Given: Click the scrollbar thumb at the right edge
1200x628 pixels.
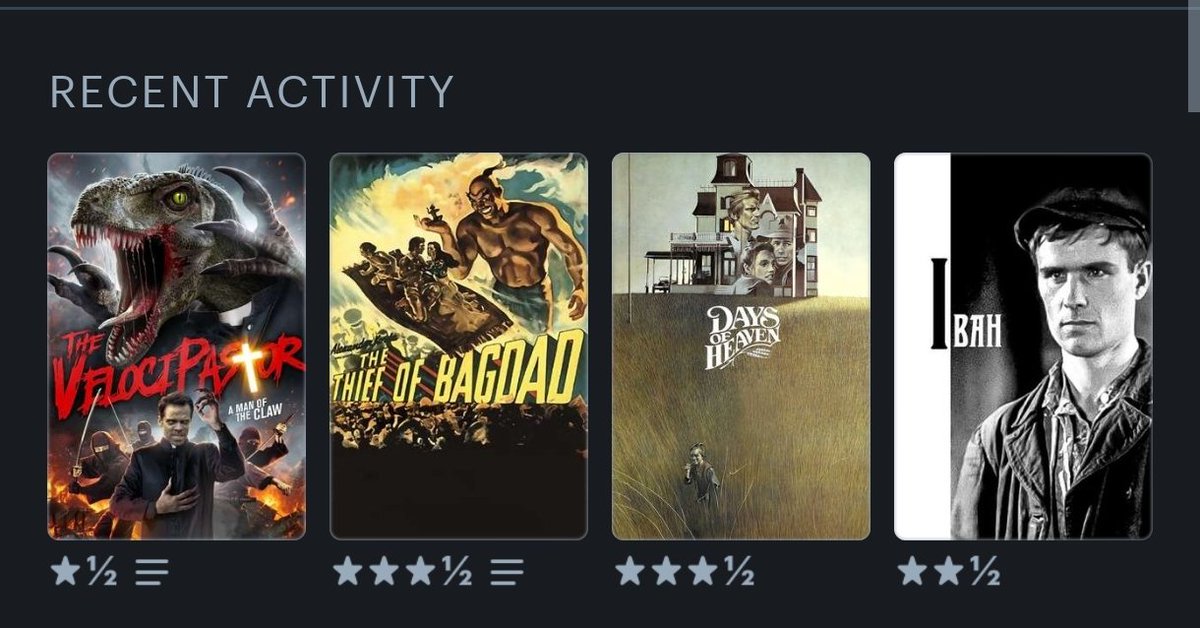Looking at the screenshot, I should pos(1194,56).
